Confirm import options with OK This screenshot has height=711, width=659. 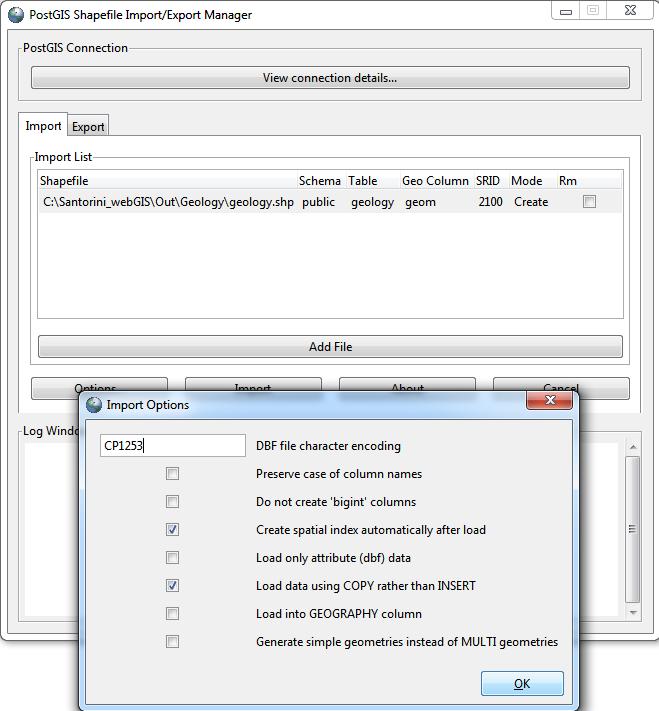[x=522, y=683]
